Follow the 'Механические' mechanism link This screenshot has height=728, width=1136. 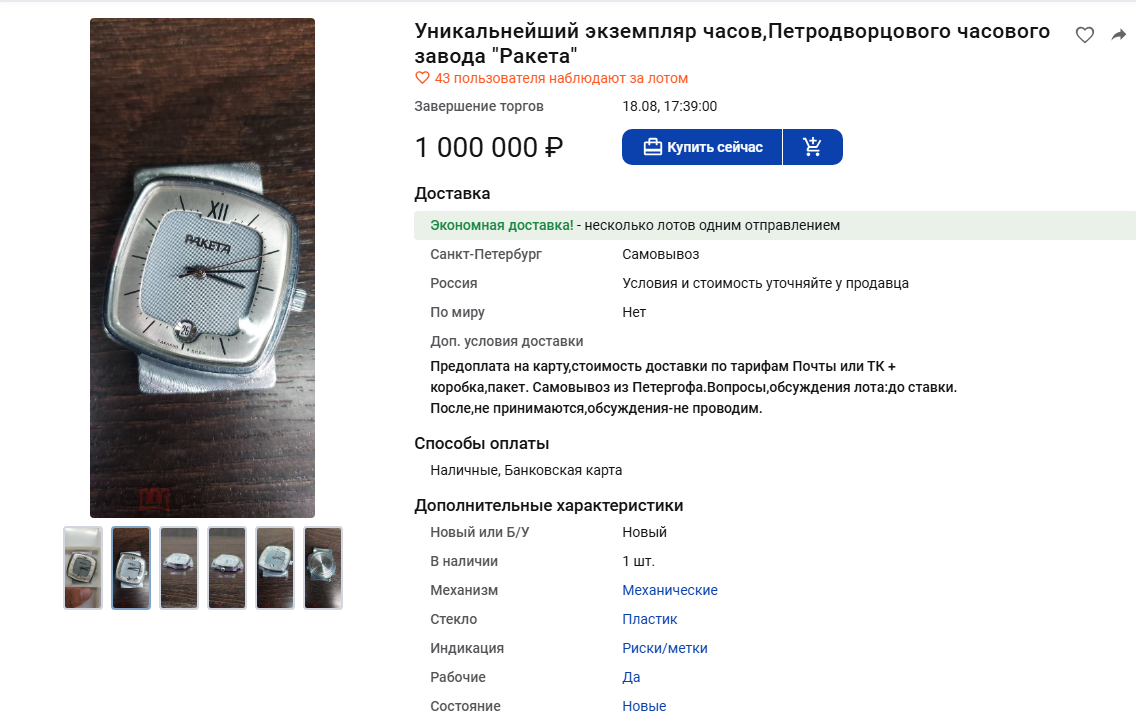tap(670, 590)
